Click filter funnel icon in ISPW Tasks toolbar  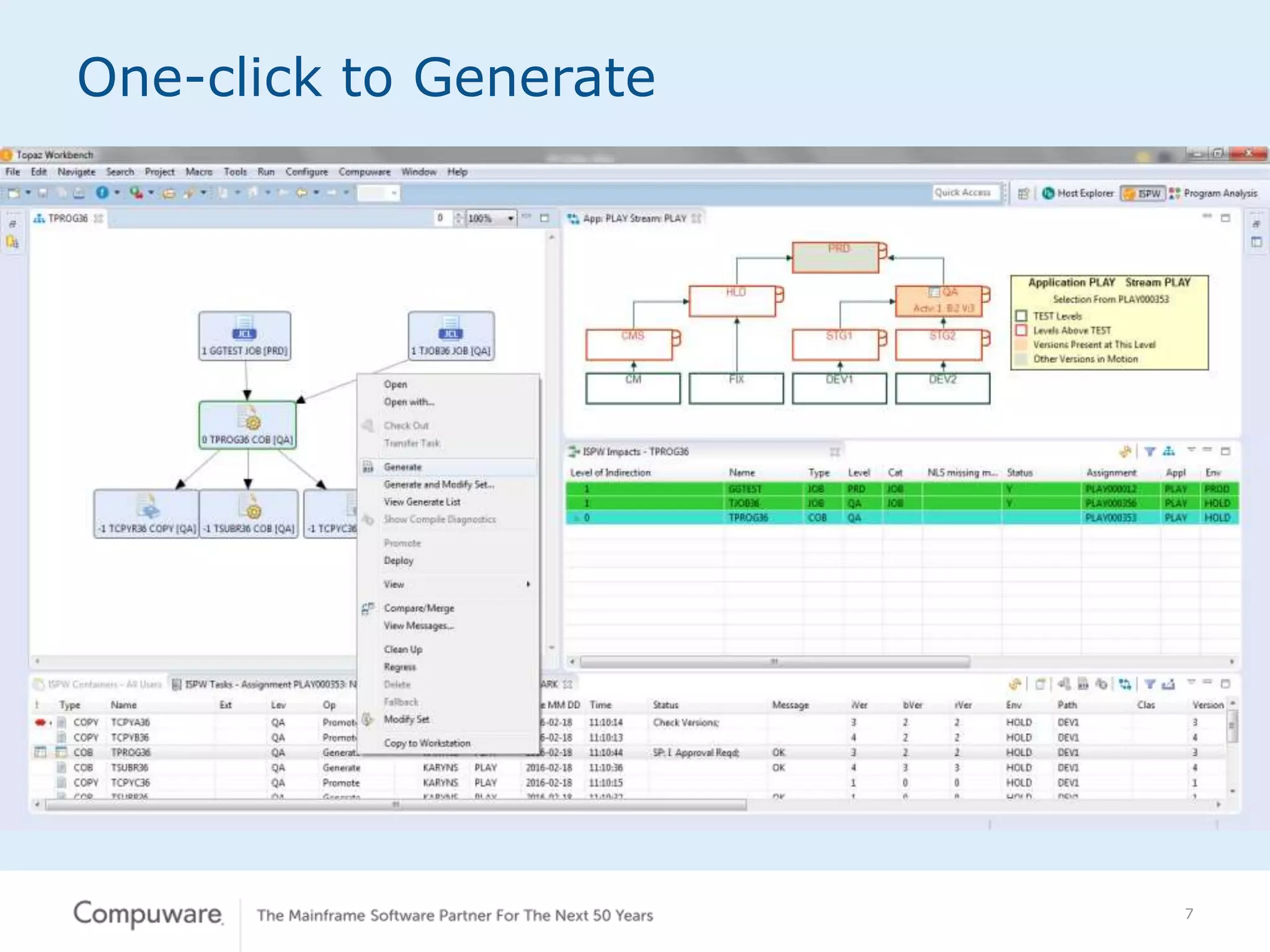[1150, 684]
